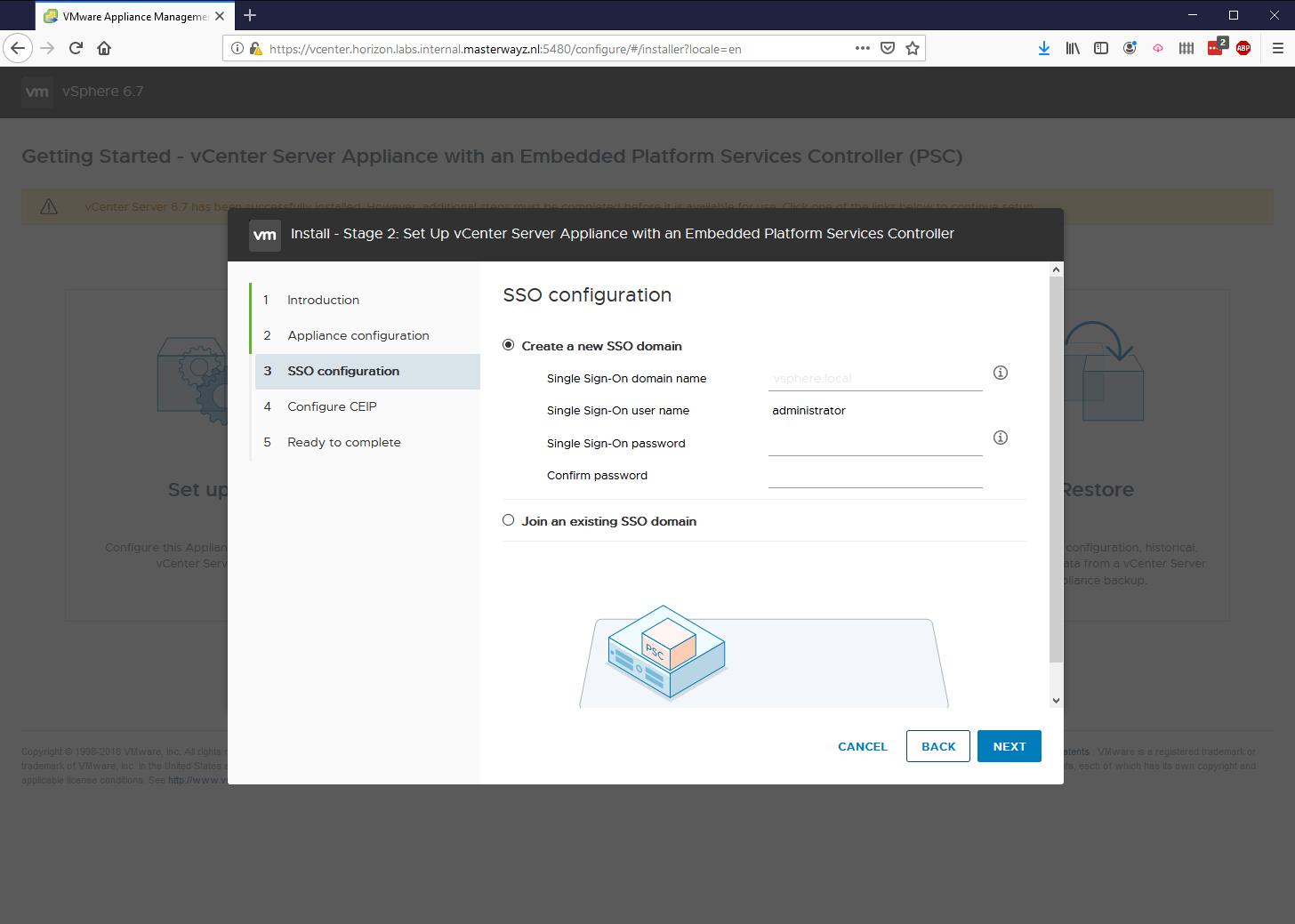Click dialog scrollbar down arrow
The image size is (1295, 924).
tap(1056, 701)
